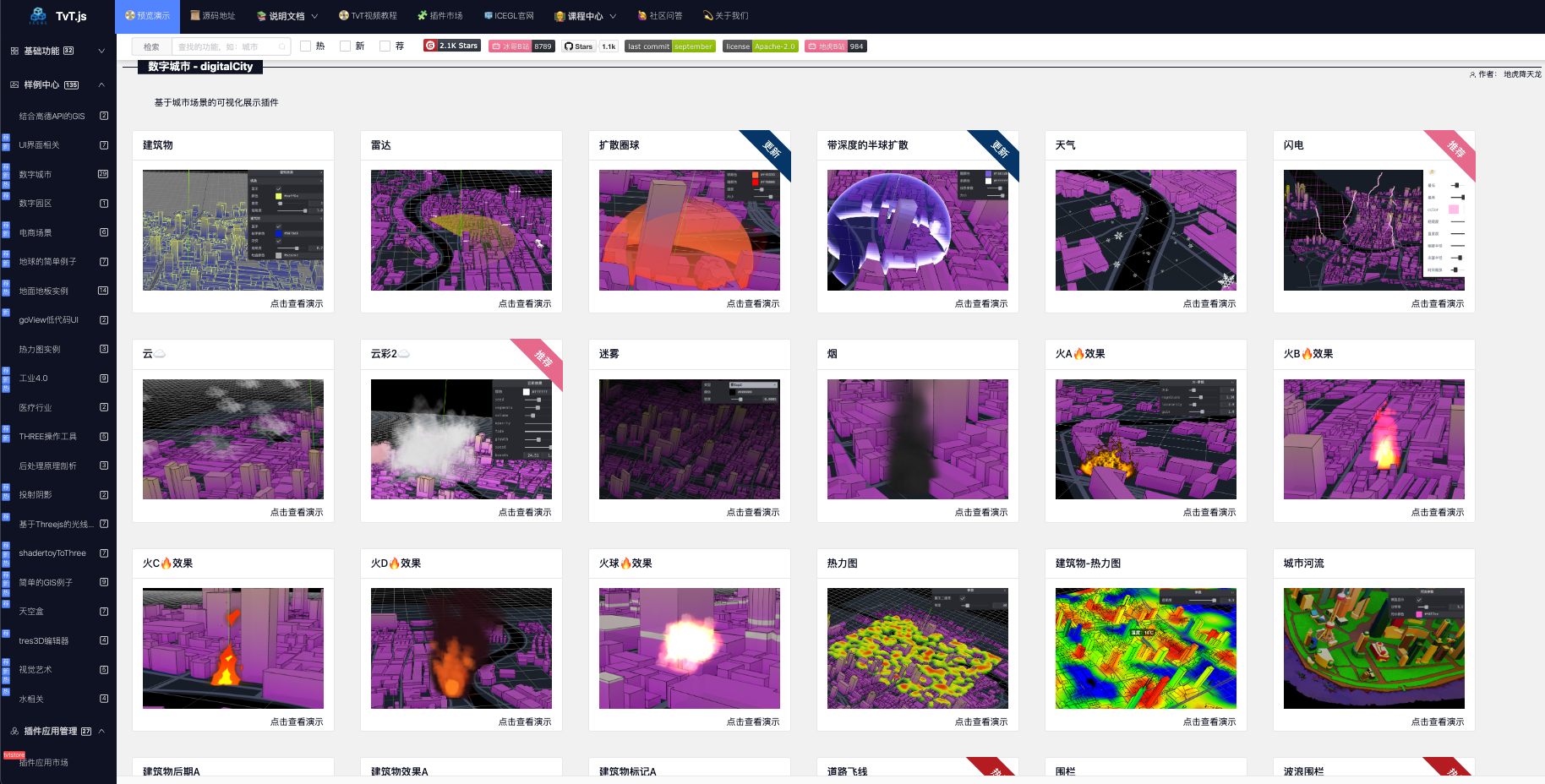
Task: Click the last commit september badge
Action: [x=669, y=46]
